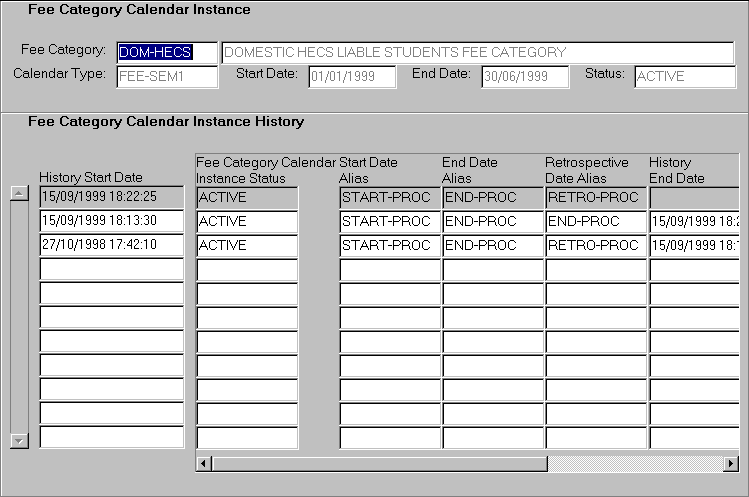This screenshot has height=497, width=749.
Task: Select the Fee Category field containing DOM-HECS
Action: point(167,52)
